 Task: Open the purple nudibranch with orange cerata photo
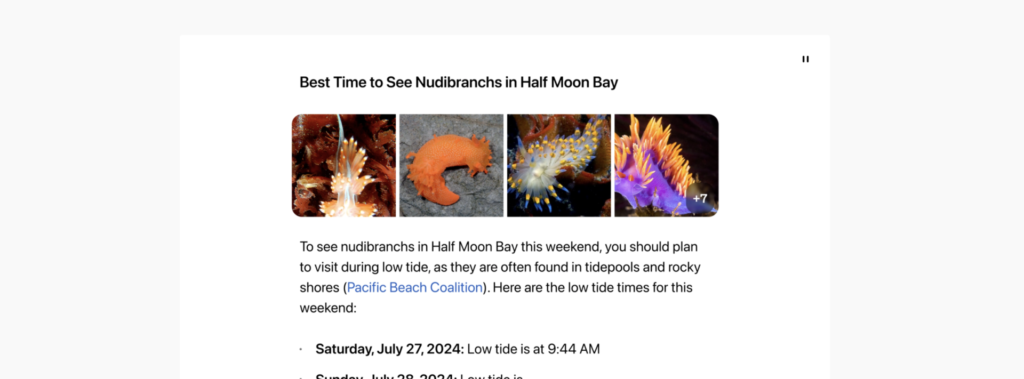[666, 165]
